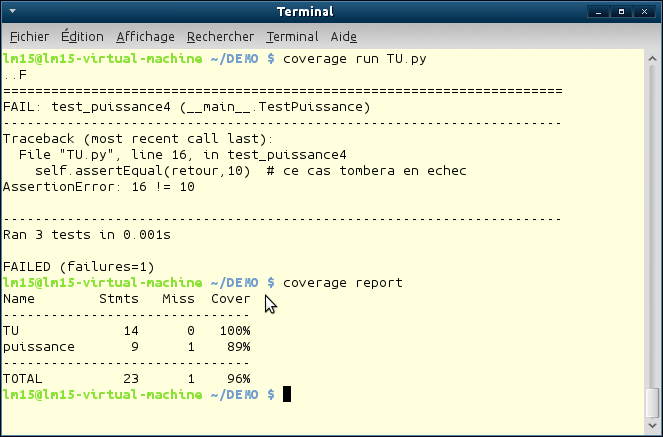Open the Terminal menu in menu bar
This screenshot has width=663, height=437.
click(292, 36)
